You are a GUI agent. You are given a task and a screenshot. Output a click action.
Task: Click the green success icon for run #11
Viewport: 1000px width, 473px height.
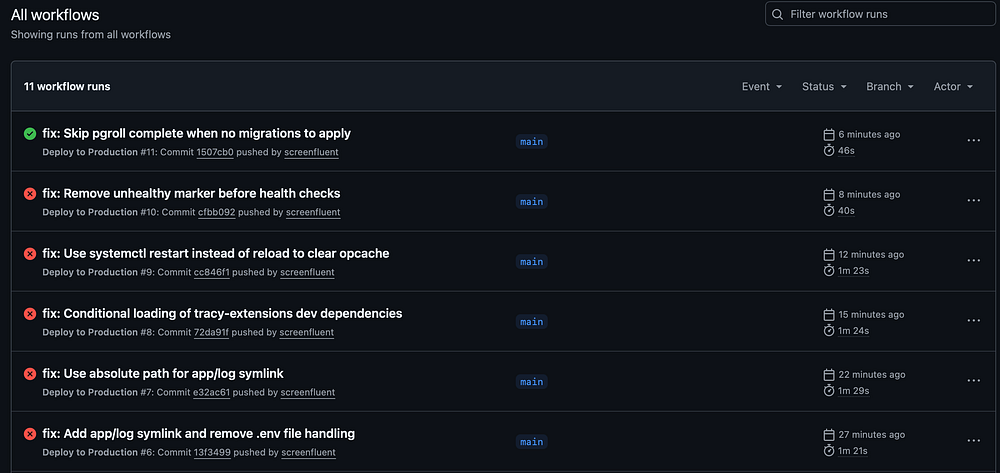(30, 133)
